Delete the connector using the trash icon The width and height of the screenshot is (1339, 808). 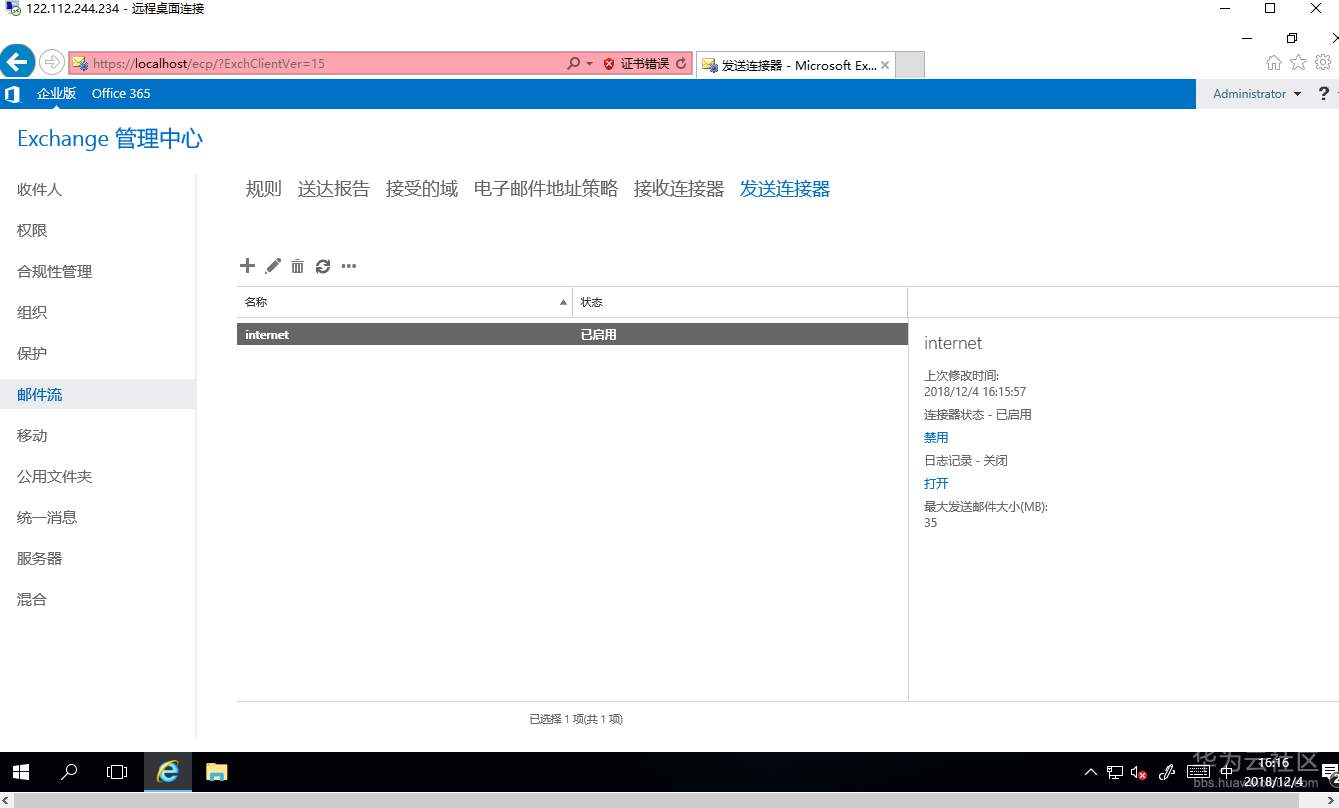[297, 265]
